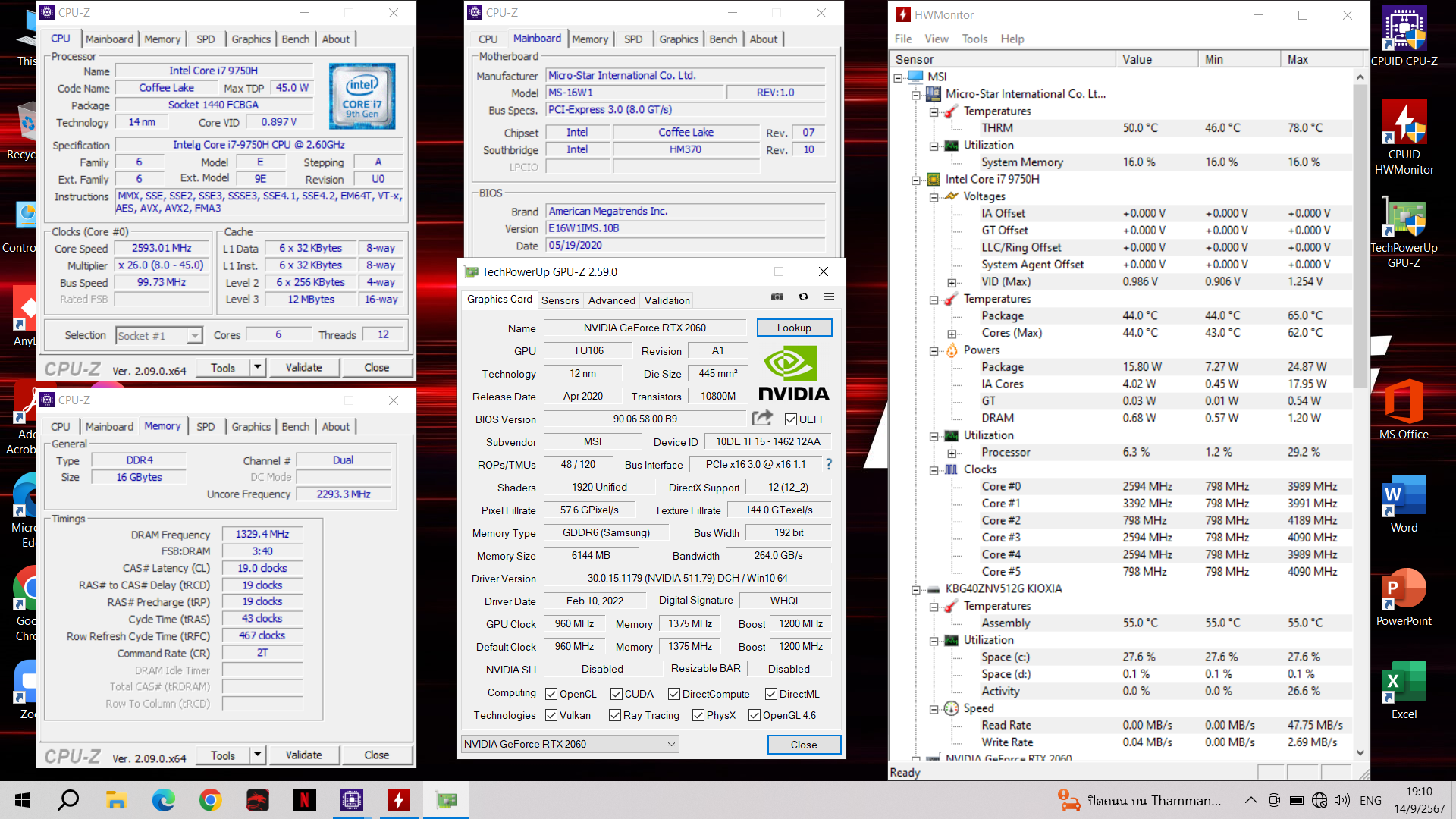Open Tools dropdown arrow in Memory CPU-Z window
This screenshot has height=819, width=1456.
click(257, 755)
